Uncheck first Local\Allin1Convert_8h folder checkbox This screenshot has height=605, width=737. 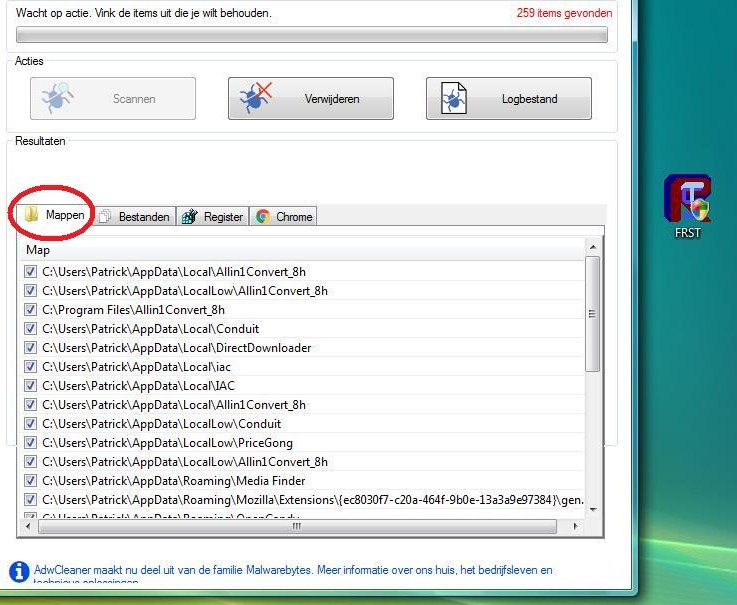[x=31, y=272]
